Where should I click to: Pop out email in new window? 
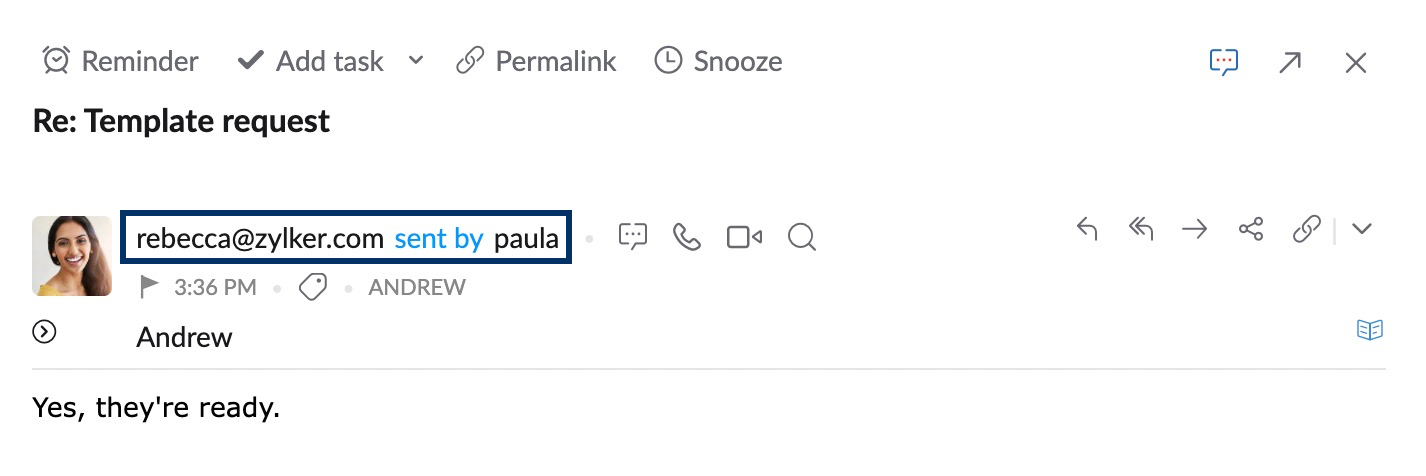coord(1290,63)
